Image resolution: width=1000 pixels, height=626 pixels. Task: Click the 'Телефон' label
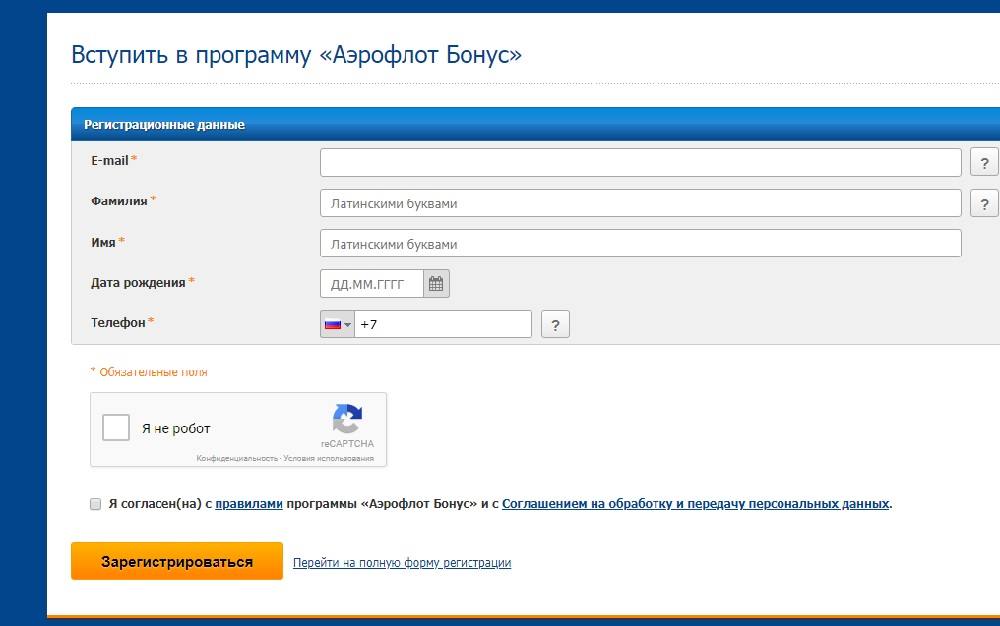pos(118,323)
